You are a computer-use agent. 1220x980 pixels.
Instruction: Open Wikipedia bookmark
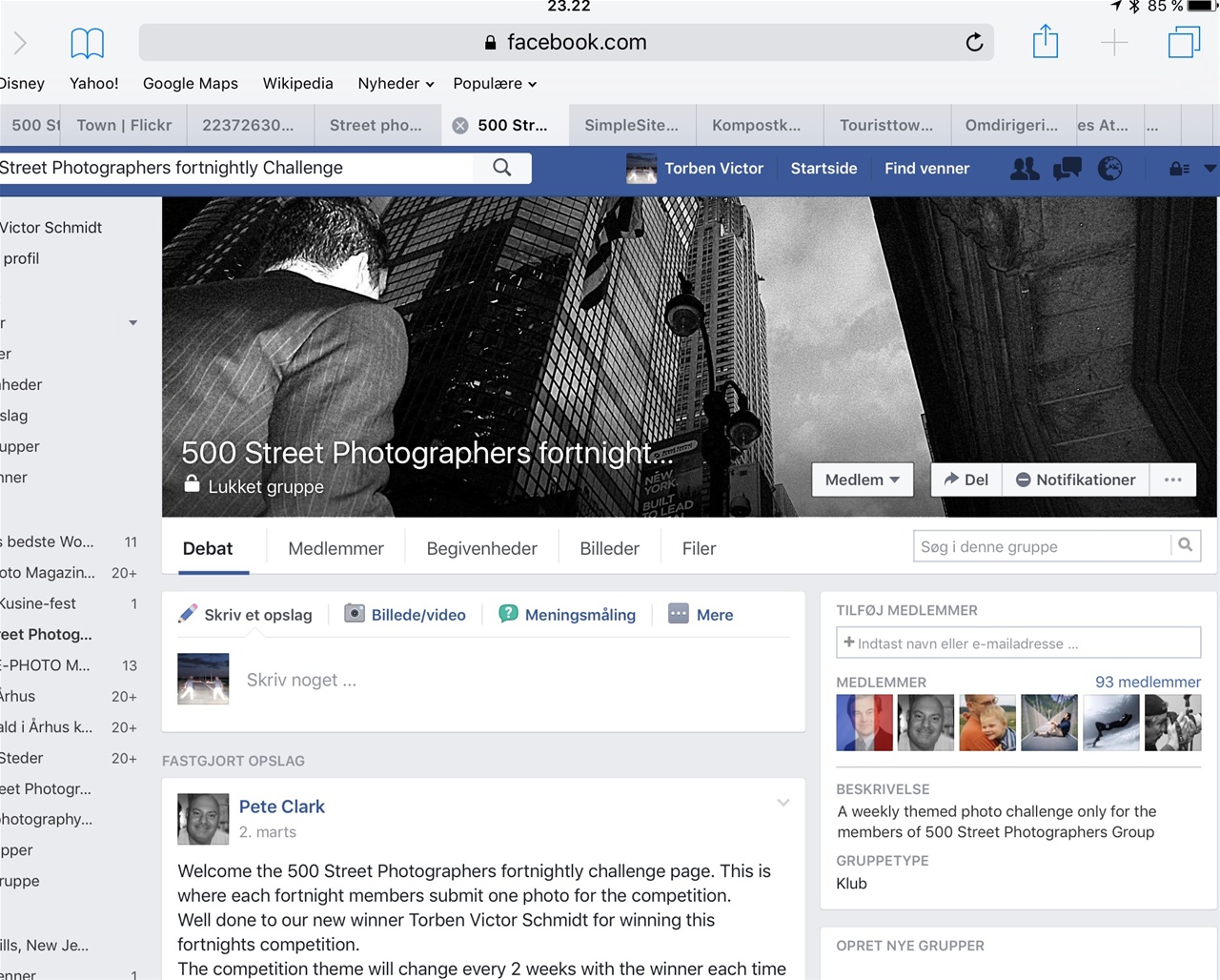(x=298, y=84)
